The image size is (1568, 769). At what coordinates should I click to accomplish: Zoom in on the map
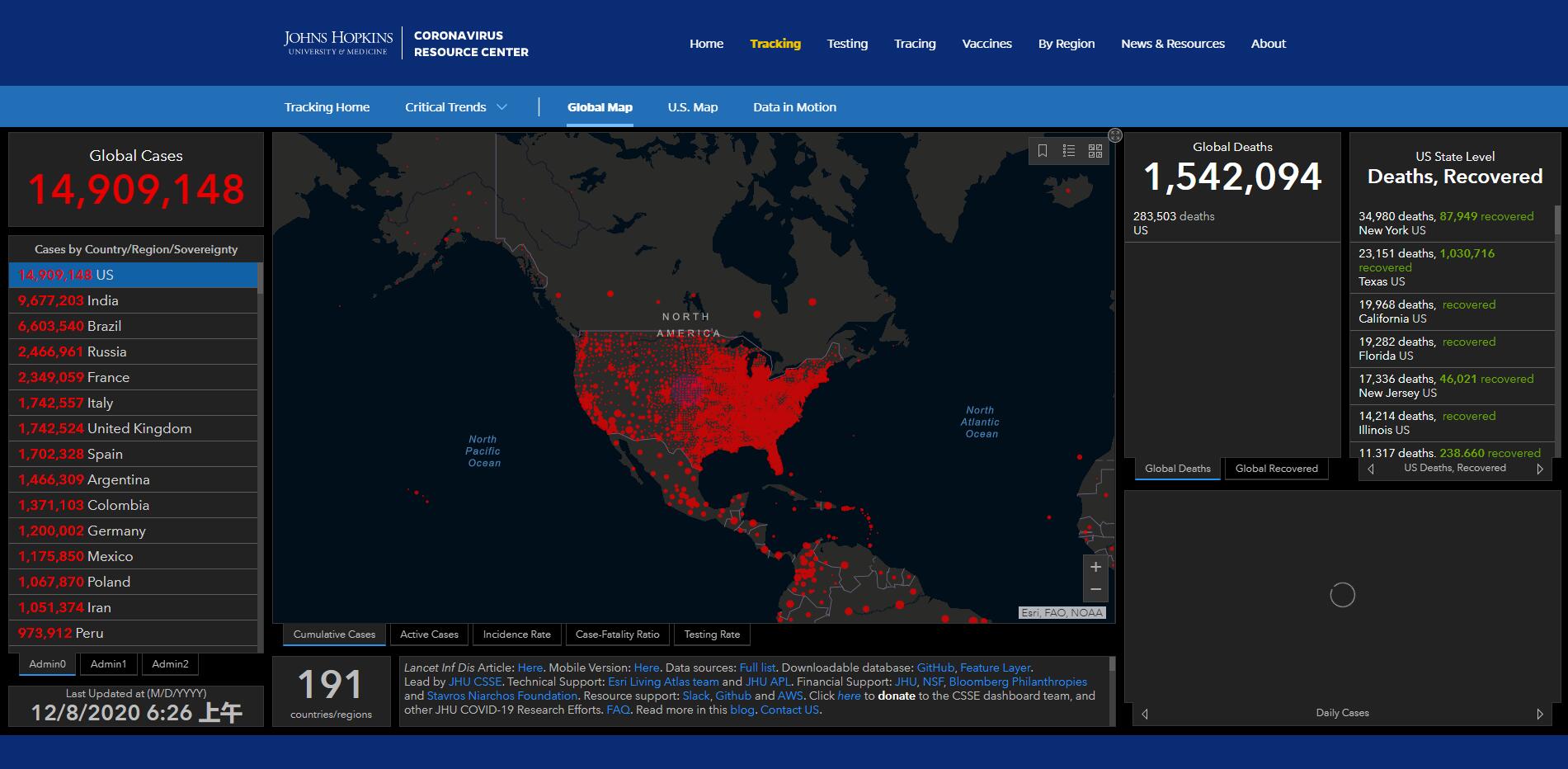(1095, 567)
